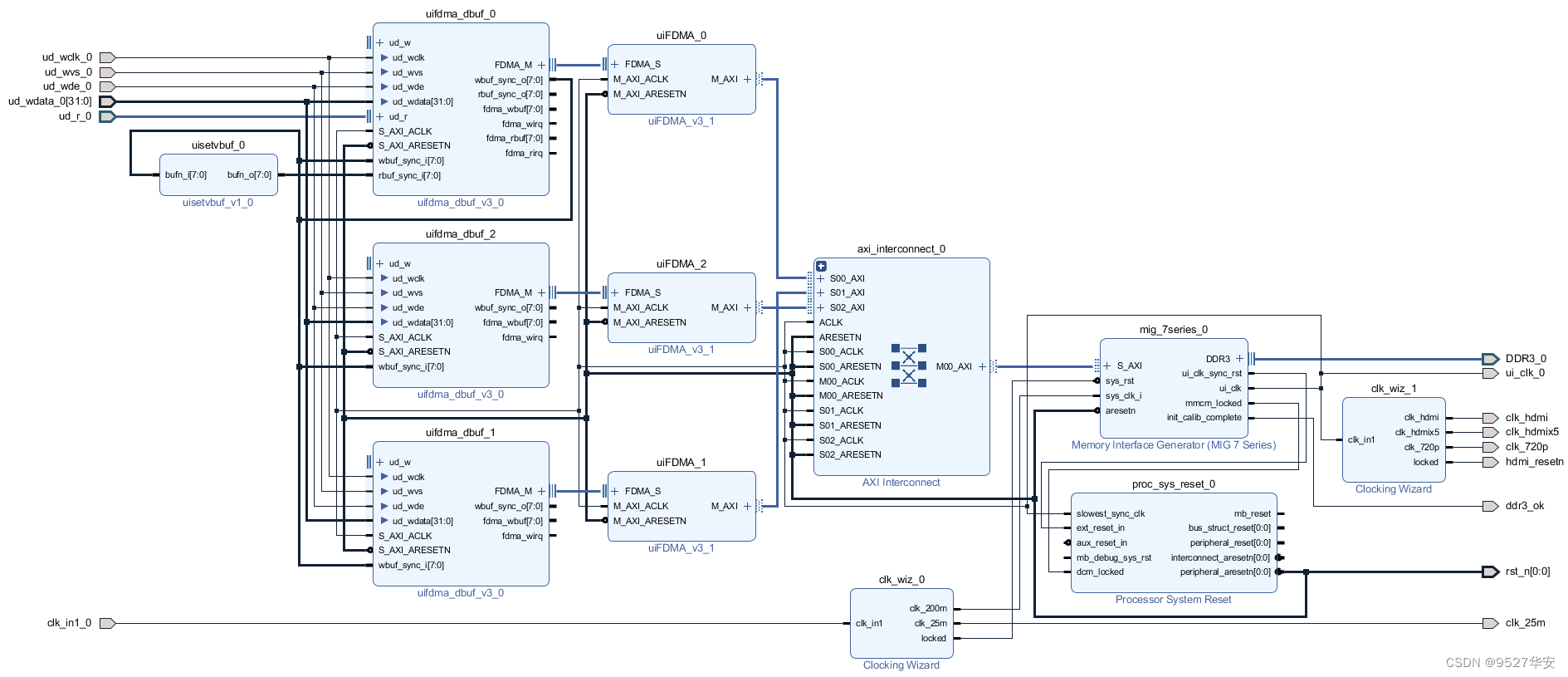Click the crossbar icon inside axi_interconnect_0

coord(909,365)
